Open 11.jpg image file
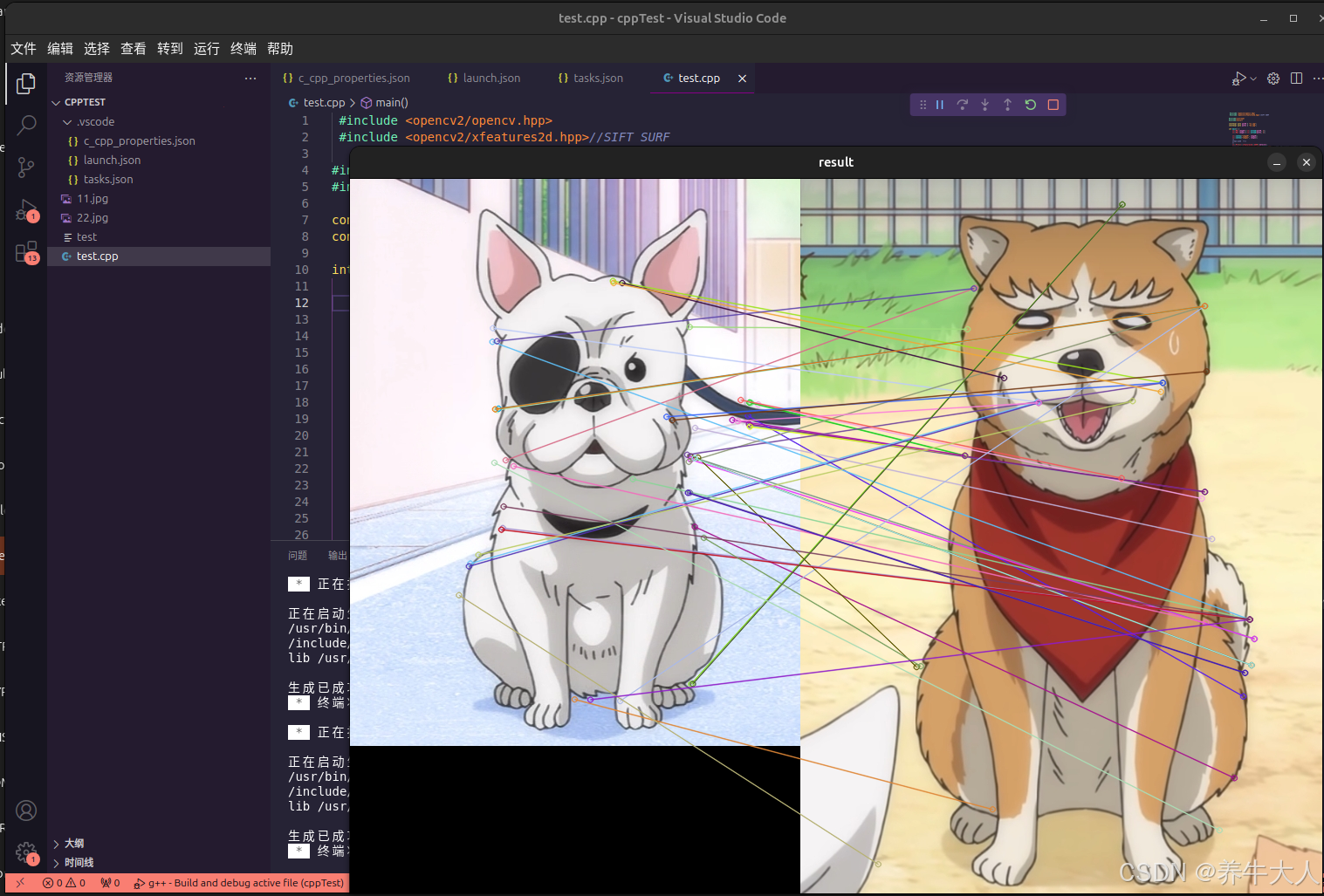Image resolution: width=1324 pixels, height=896 pixels. [x=159, y=199]
